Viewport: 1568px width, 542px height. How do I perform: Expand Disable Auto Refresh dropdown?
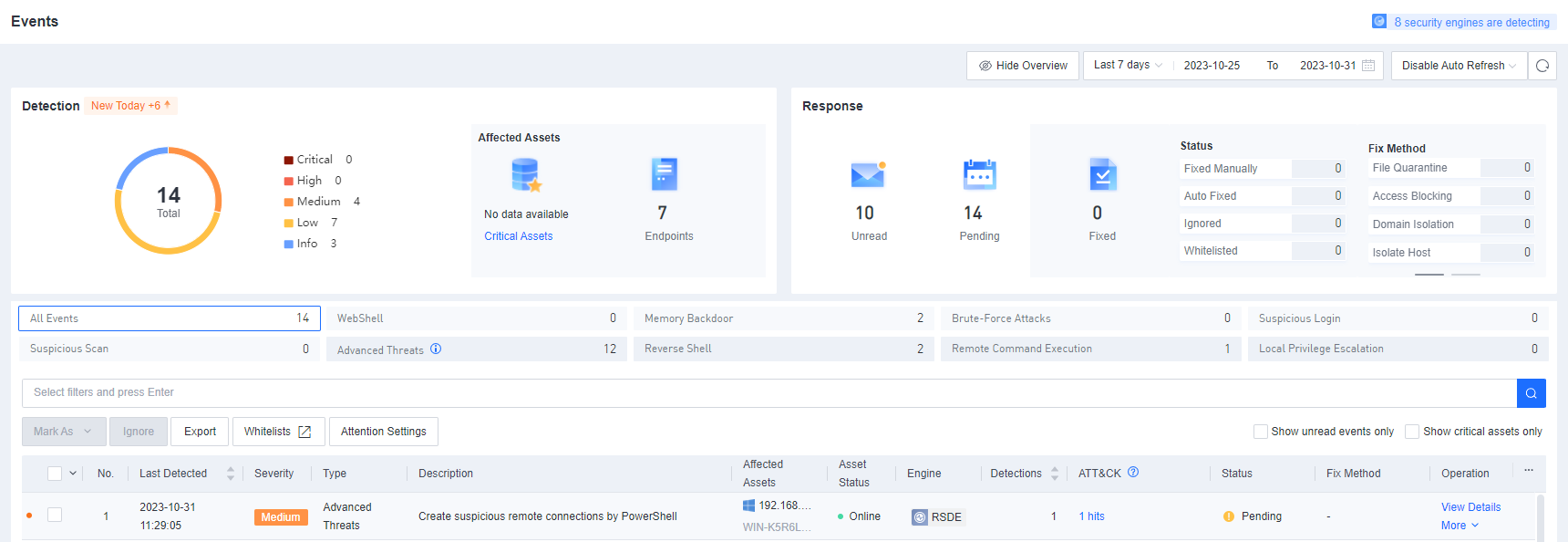1459,66
